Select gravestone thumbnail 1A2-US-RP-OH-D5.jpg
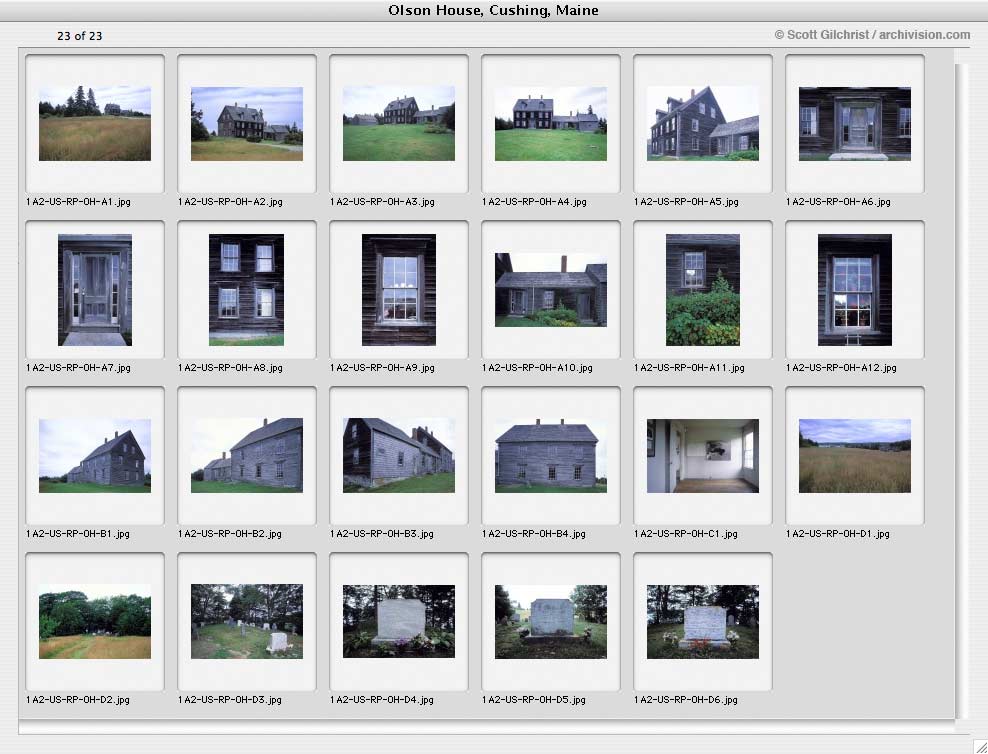This screenshot has width=988, height=754. [x=551, y=622]
